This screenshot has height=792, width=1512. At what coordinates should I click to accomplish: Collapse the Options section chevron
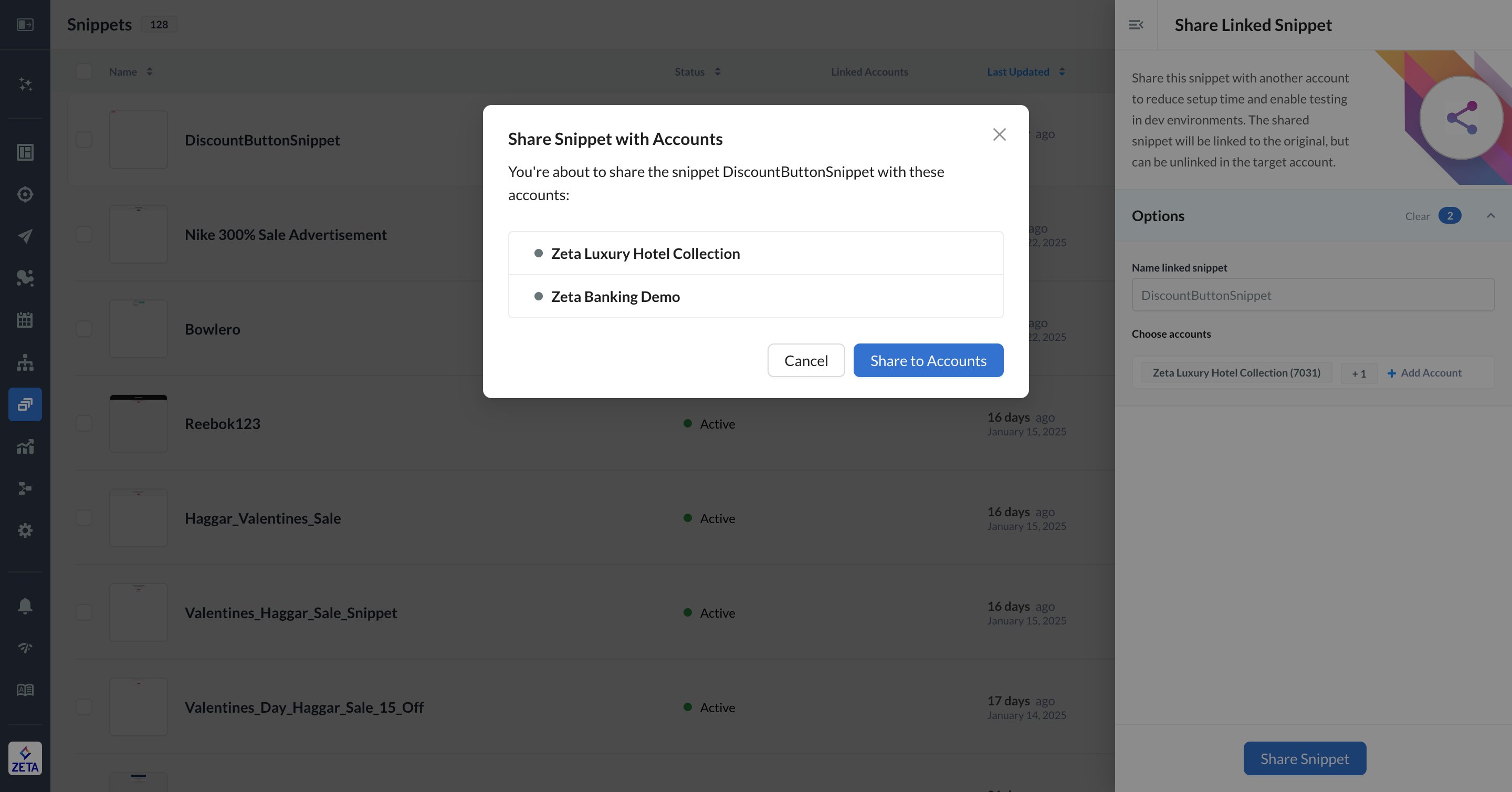click(1490, 216)
